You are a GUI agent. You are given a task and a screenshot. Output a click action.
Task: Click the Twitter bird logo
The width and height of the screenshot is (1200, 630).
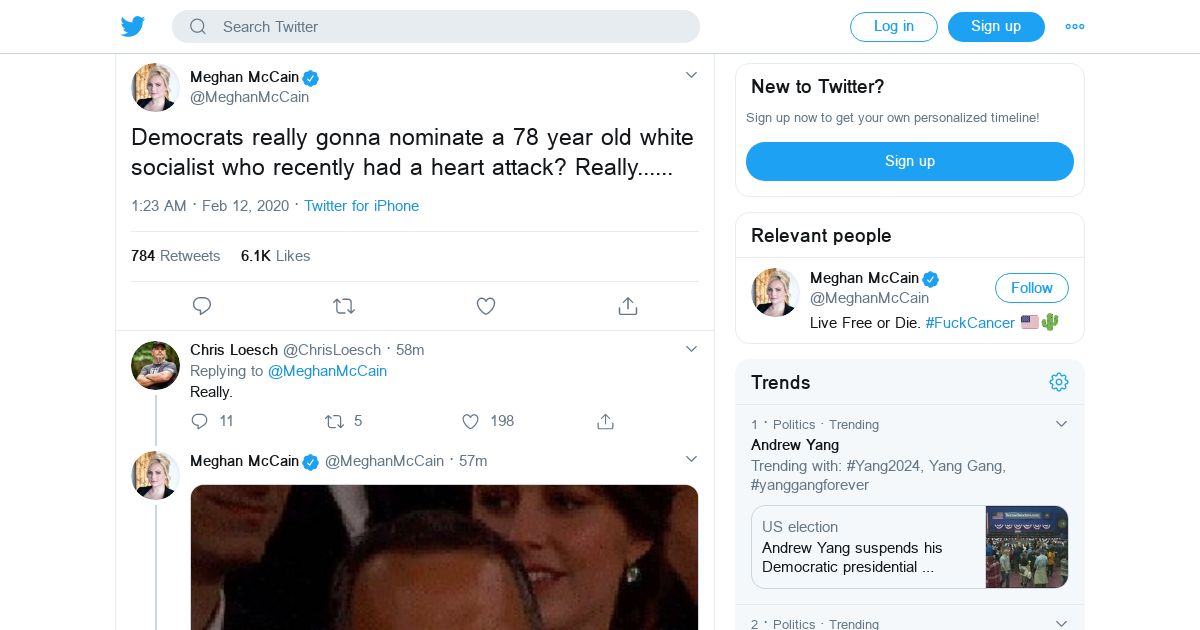(x=133, y=27)
